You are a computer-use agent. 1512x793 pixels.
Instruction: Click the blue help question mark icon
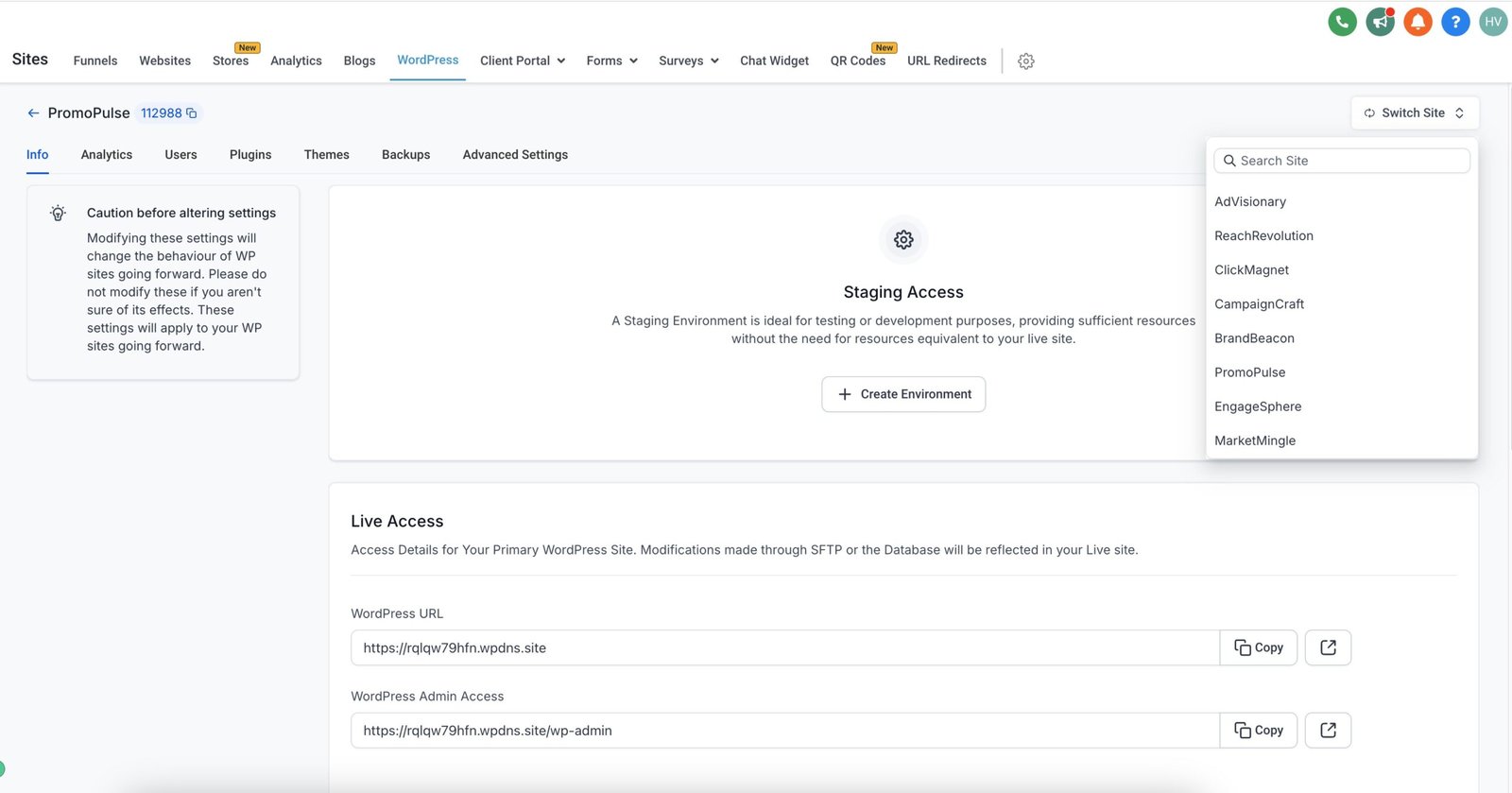click(x=1455, y=22)
